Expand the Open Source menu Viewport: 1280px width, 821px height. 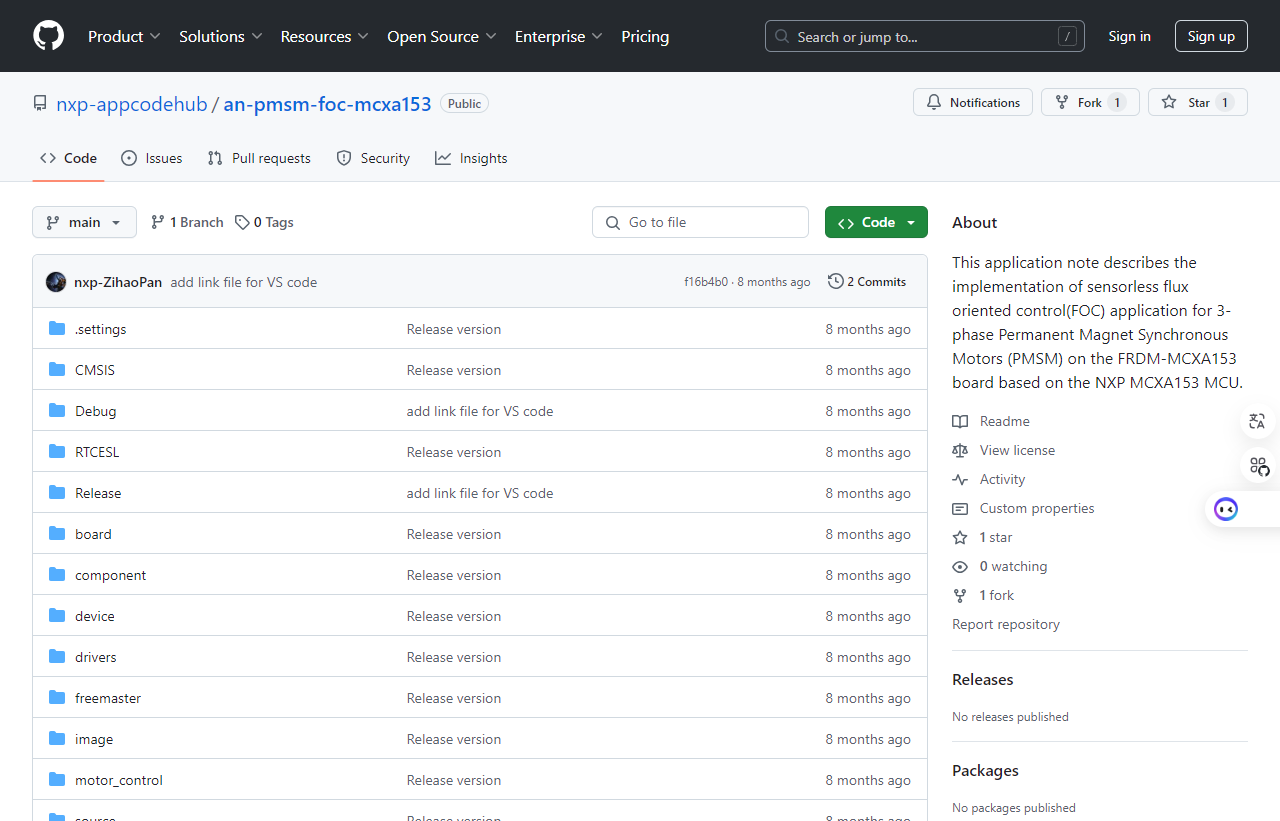coord(442,36)
